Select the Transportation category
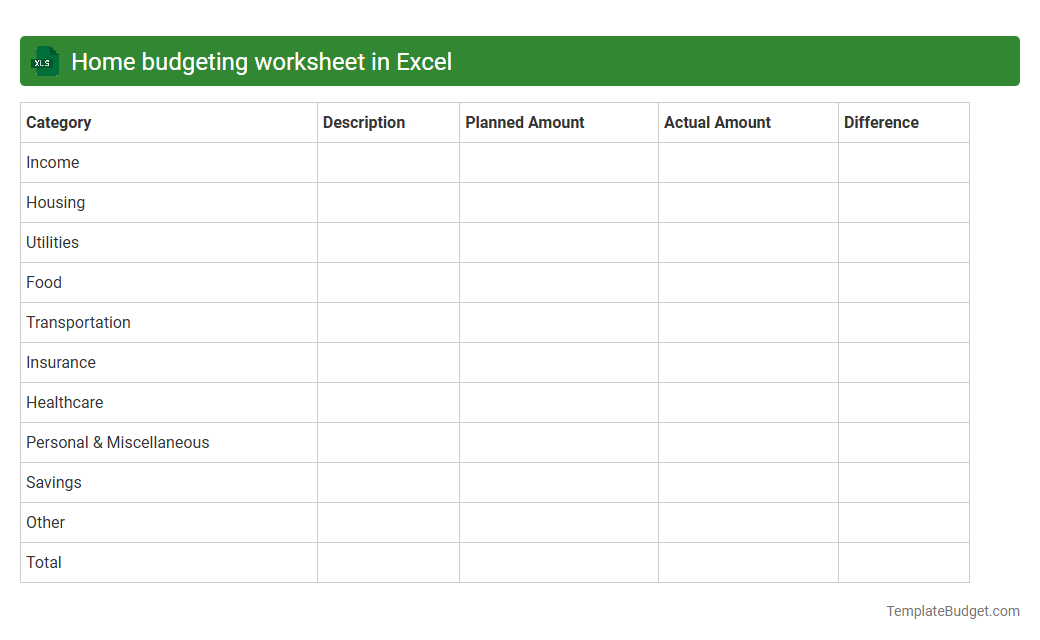 coord(78,322)
